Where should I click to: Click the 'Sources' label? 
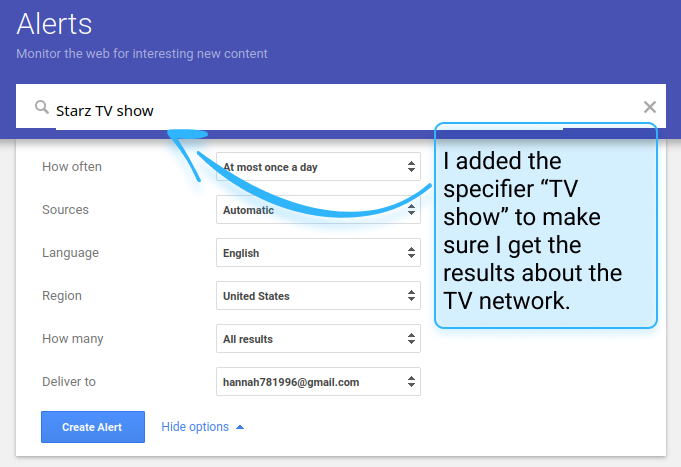pos(65,210)
